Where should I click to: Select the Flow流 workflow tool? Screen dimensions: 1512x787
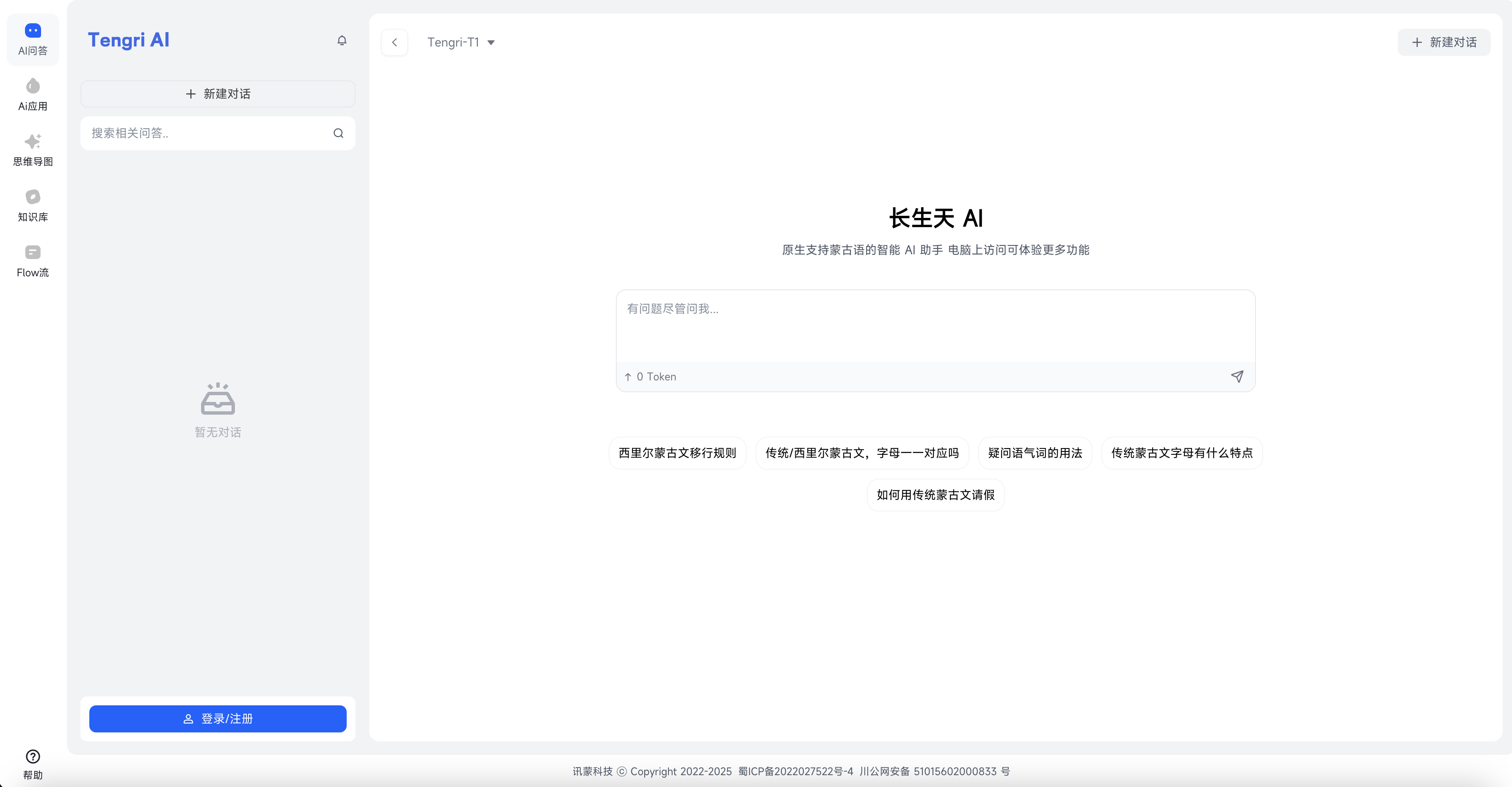(32, 260)
